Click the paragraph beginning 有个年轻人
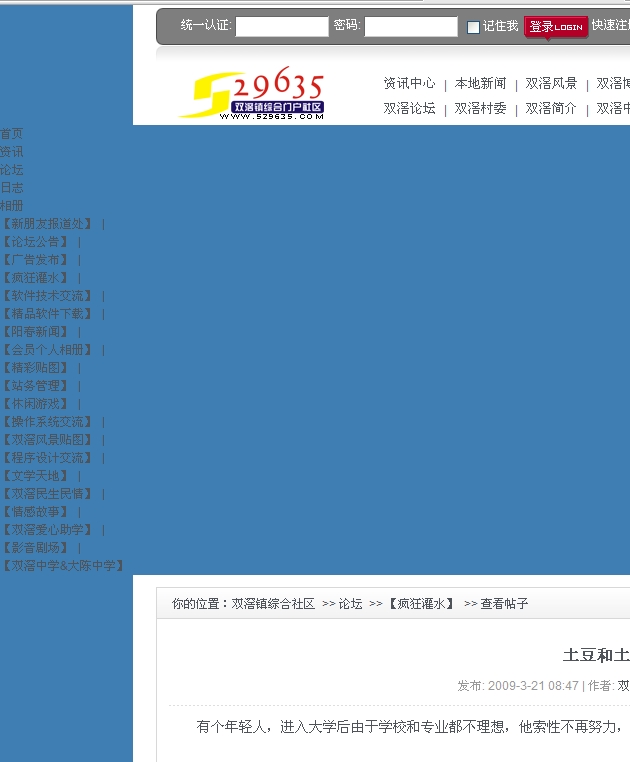This screenshot has width=630, height=762. click(410, 727)
